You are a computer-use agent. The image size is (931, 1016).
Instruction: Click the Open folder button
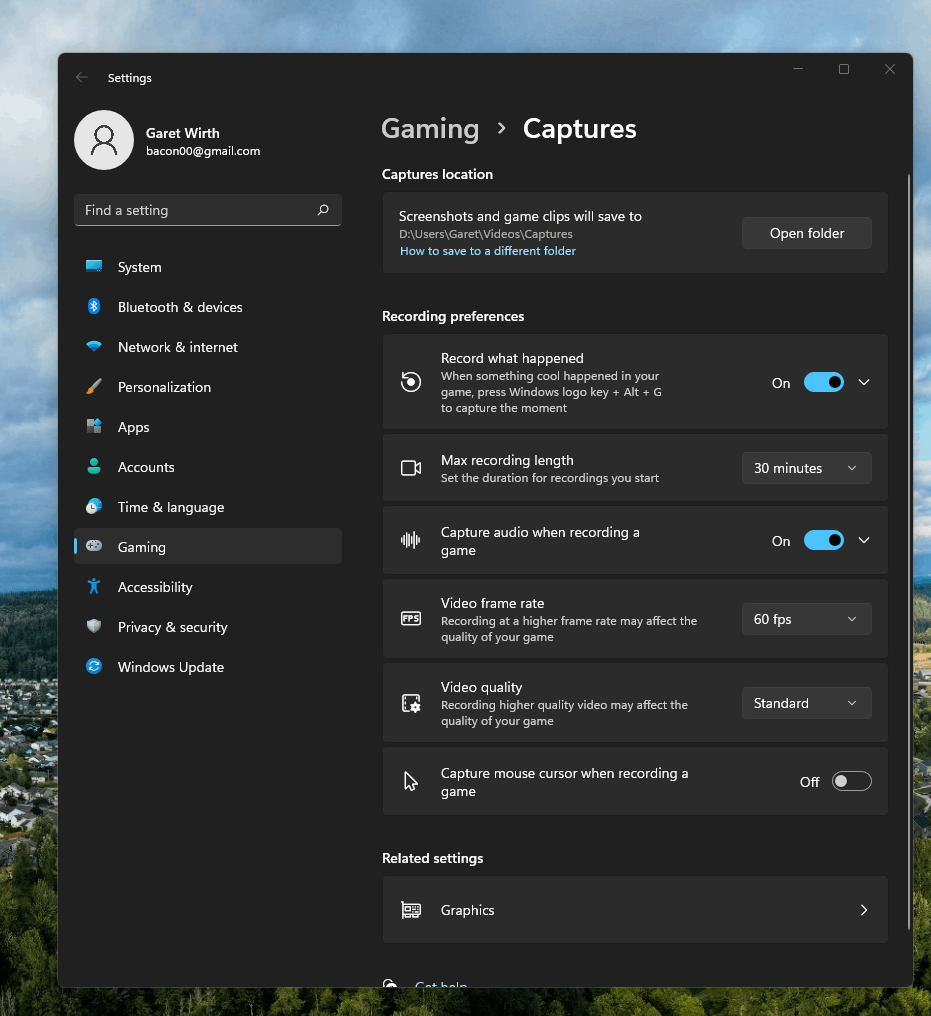click(x=806, y=233)
